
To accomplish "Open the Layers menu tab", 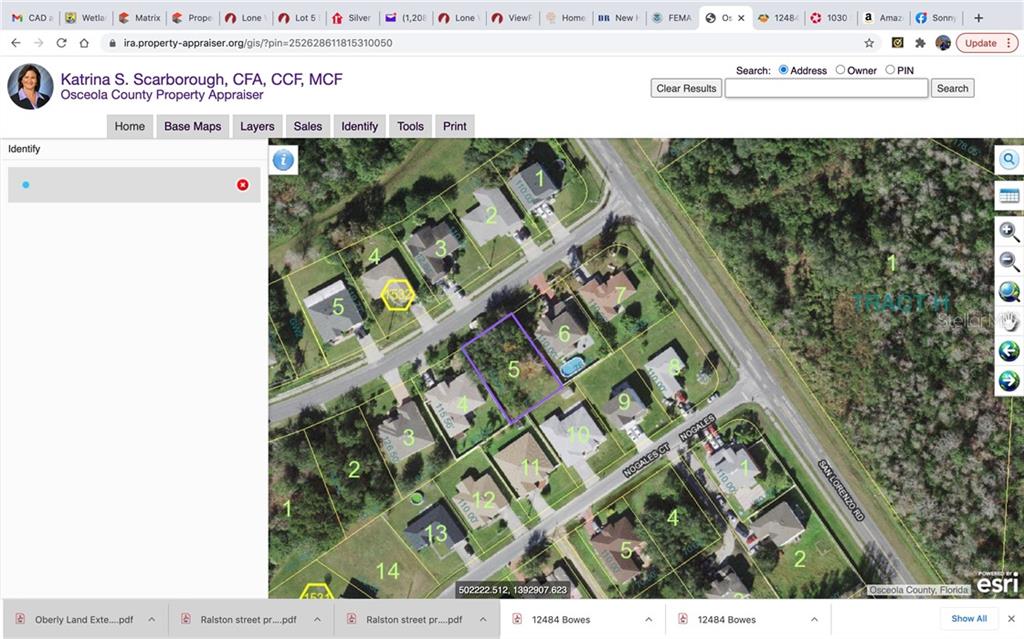I will pos(257,126).
